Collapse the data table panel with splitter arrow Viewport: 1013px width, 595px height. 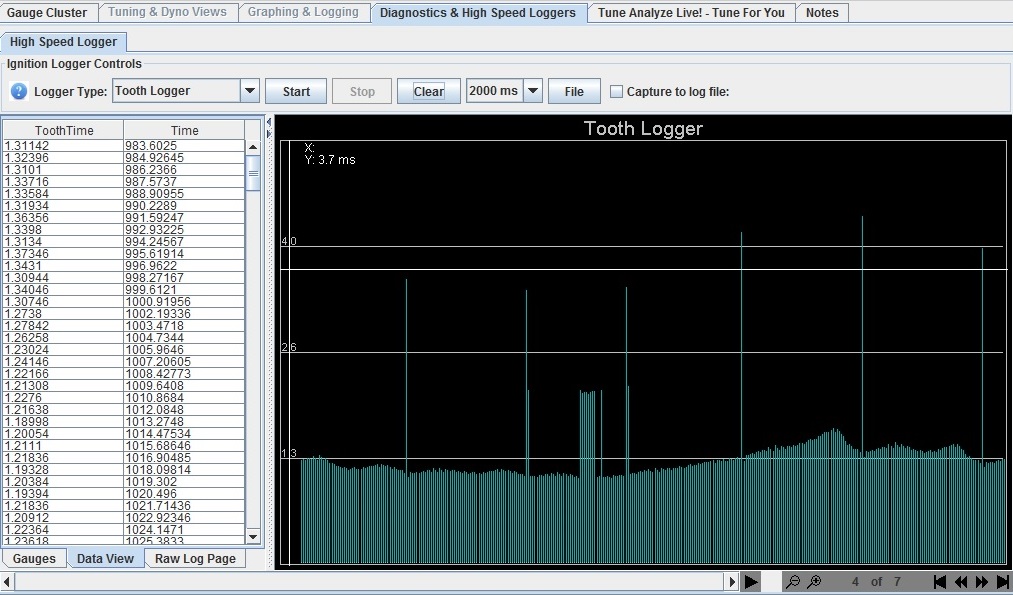(268, 122)
